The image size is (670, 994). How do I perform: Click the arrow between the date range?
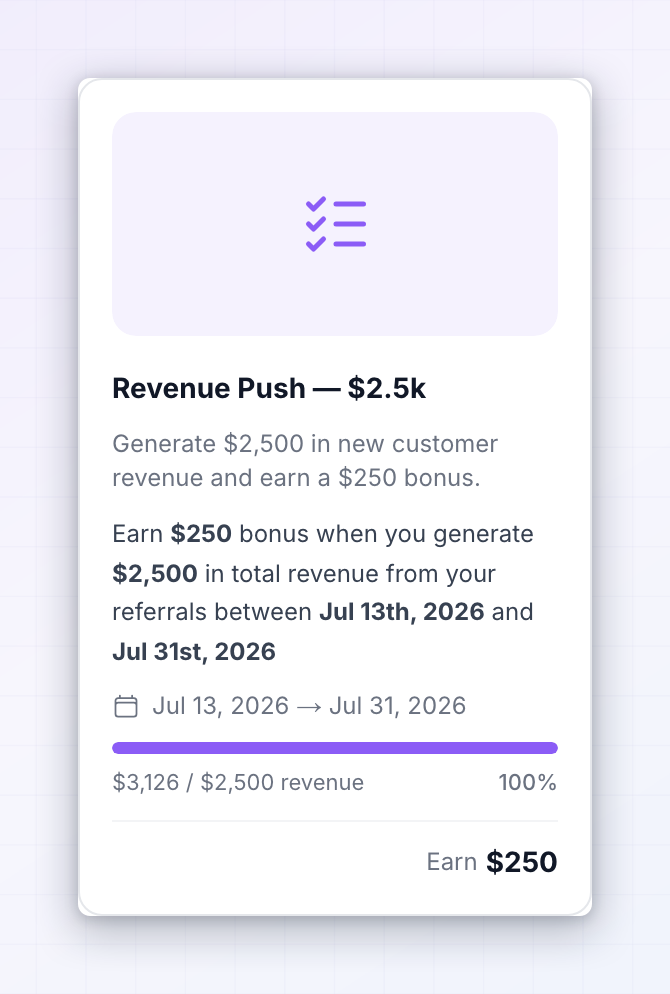(309, 707)
